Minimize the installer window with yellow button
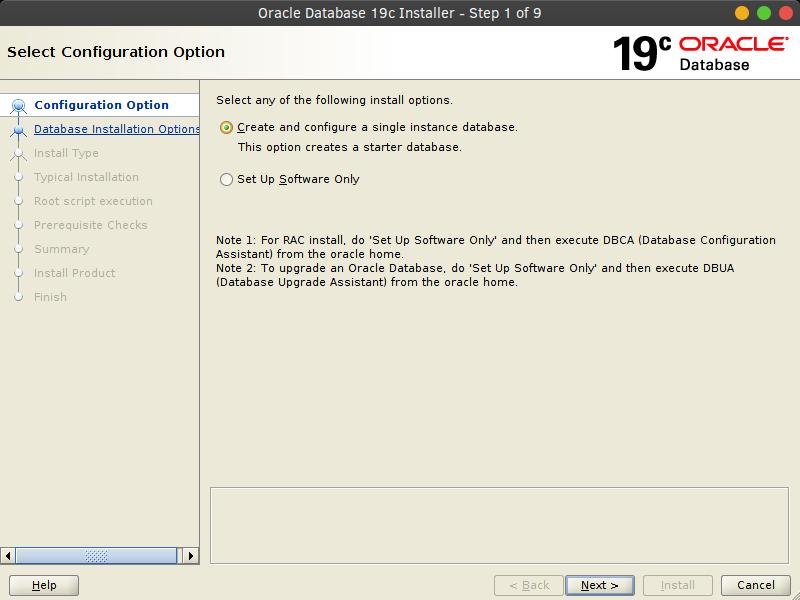Image resolution: width=800 pixels, height=600 pixels. (x=742, y=13)
